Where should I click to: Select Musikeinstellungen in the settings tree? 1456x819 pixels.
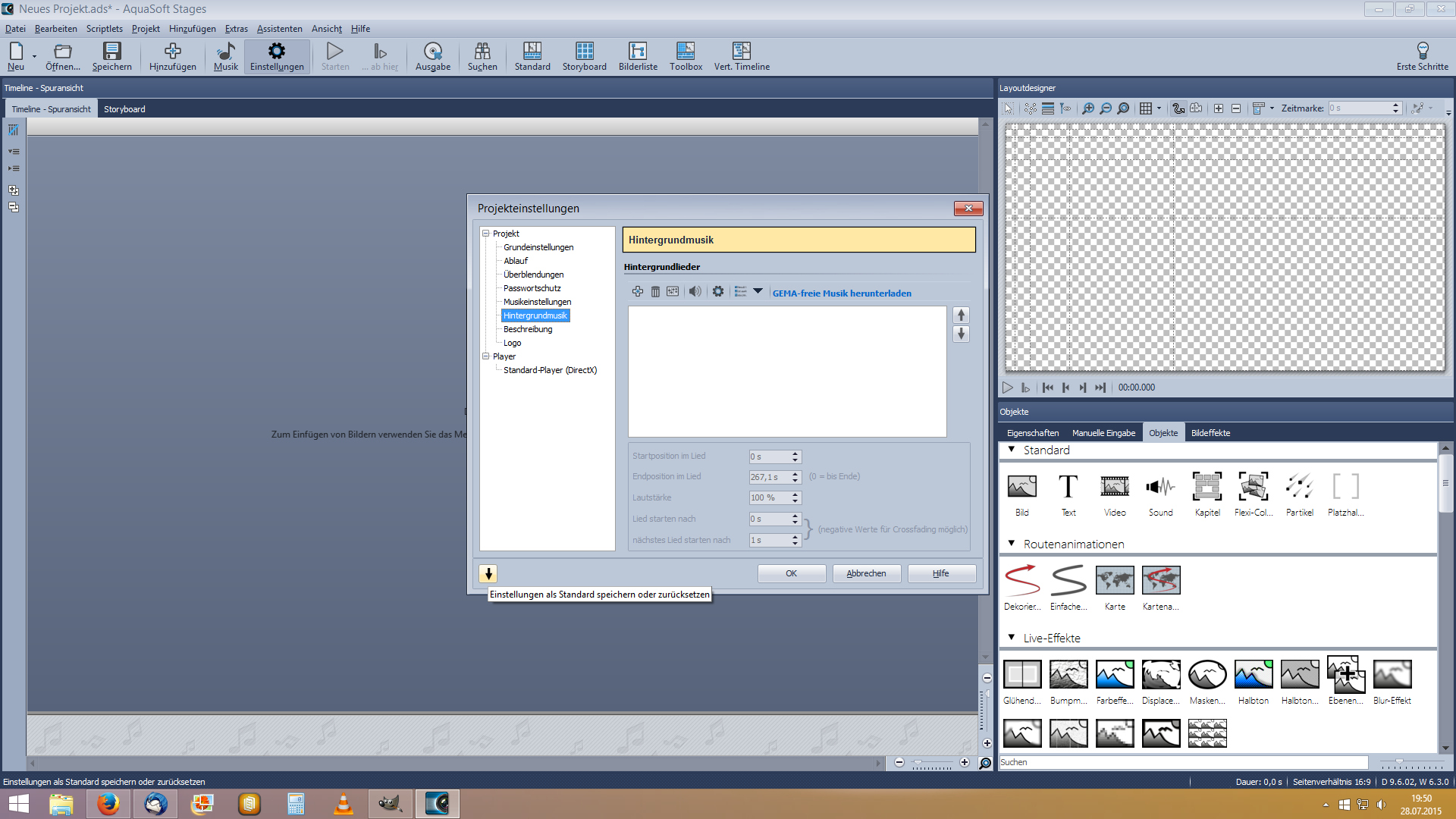537,302
